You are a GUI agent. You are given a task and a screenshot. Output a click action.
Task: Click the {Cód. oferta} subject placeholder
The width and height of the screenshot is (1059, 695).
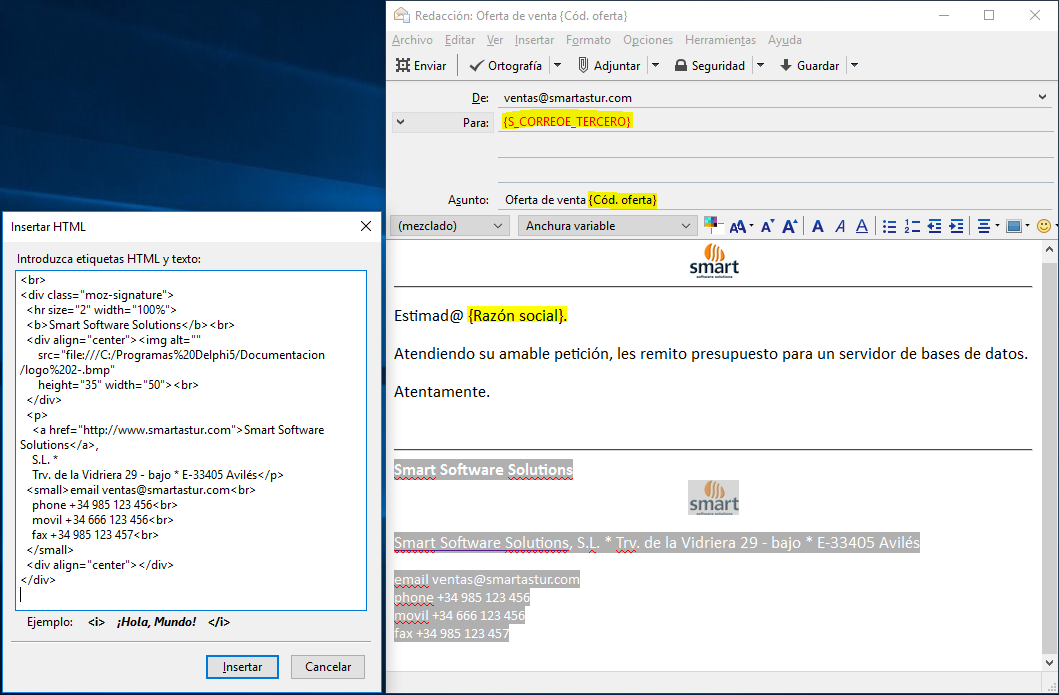click(622, 200)
